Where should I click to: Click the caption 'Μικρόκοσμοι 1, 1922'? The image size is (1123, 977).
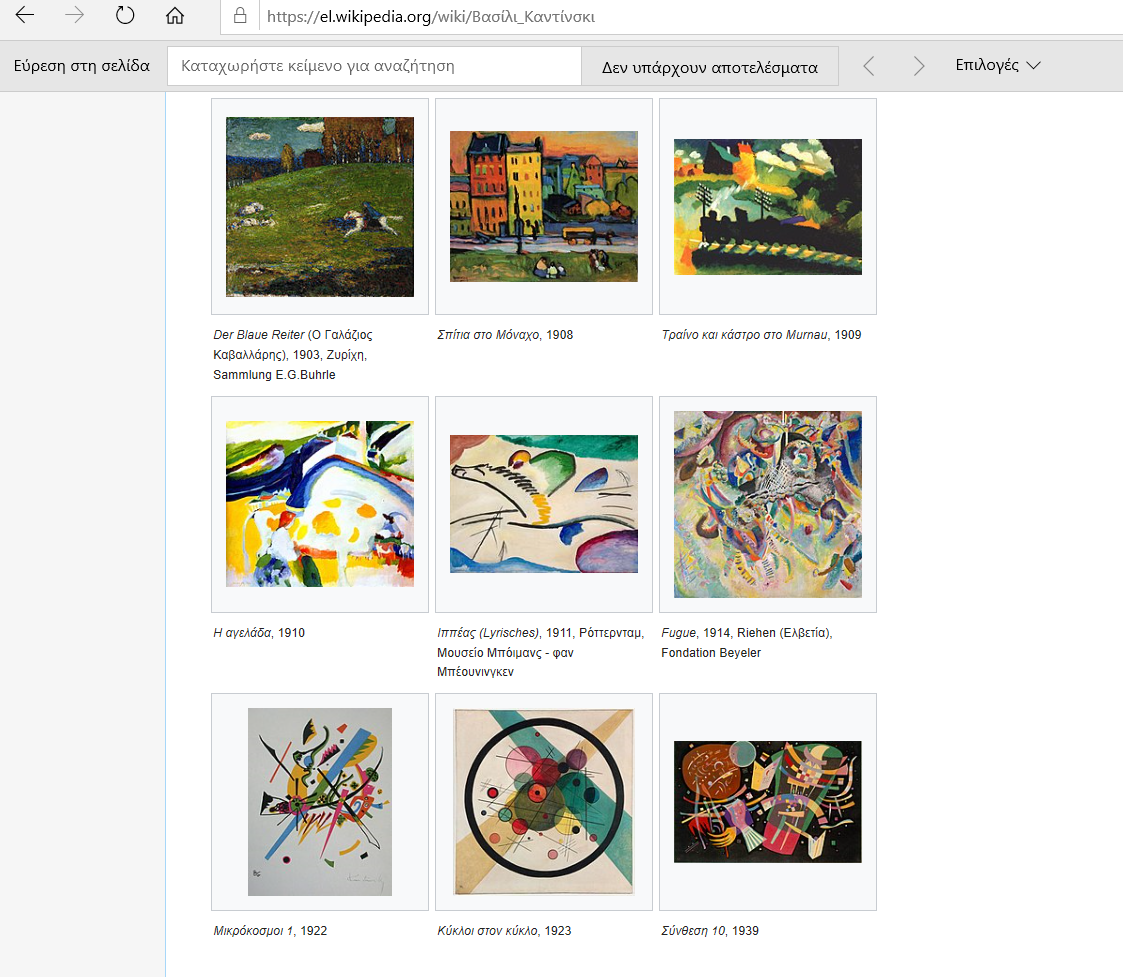[270, 930]
